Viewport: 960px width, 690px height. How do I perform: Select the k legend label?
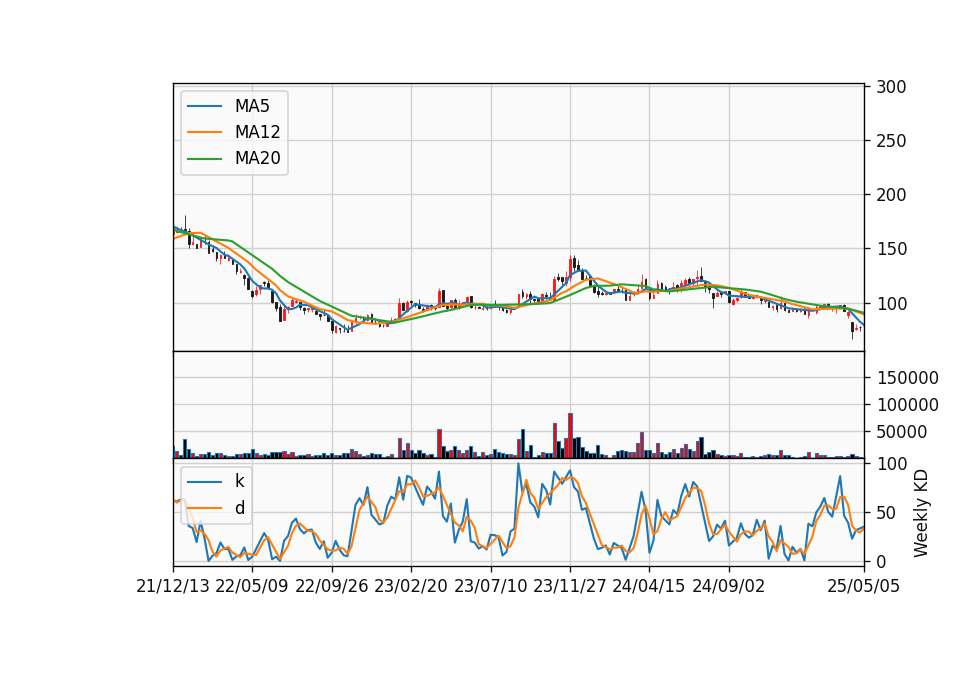point(239,481)
